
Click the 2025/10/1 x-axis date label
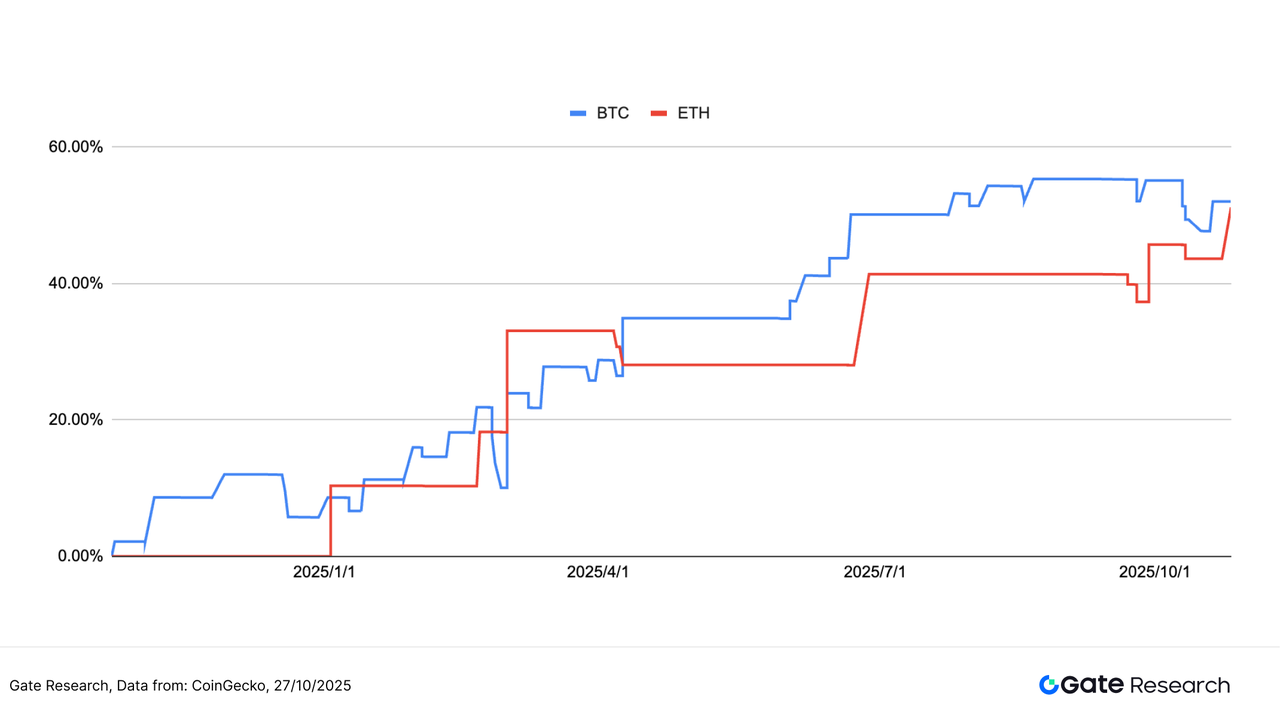(x=1155, y=572)
